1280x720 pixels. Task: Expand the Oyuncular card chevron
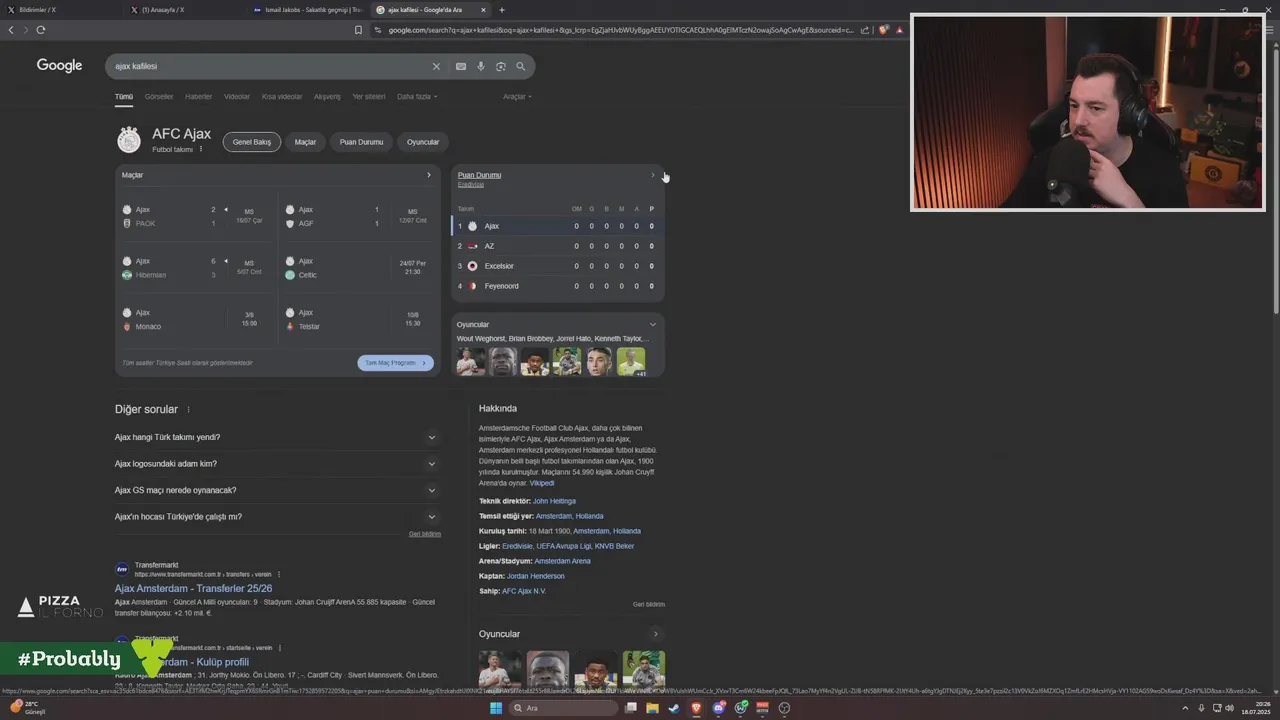653,324
